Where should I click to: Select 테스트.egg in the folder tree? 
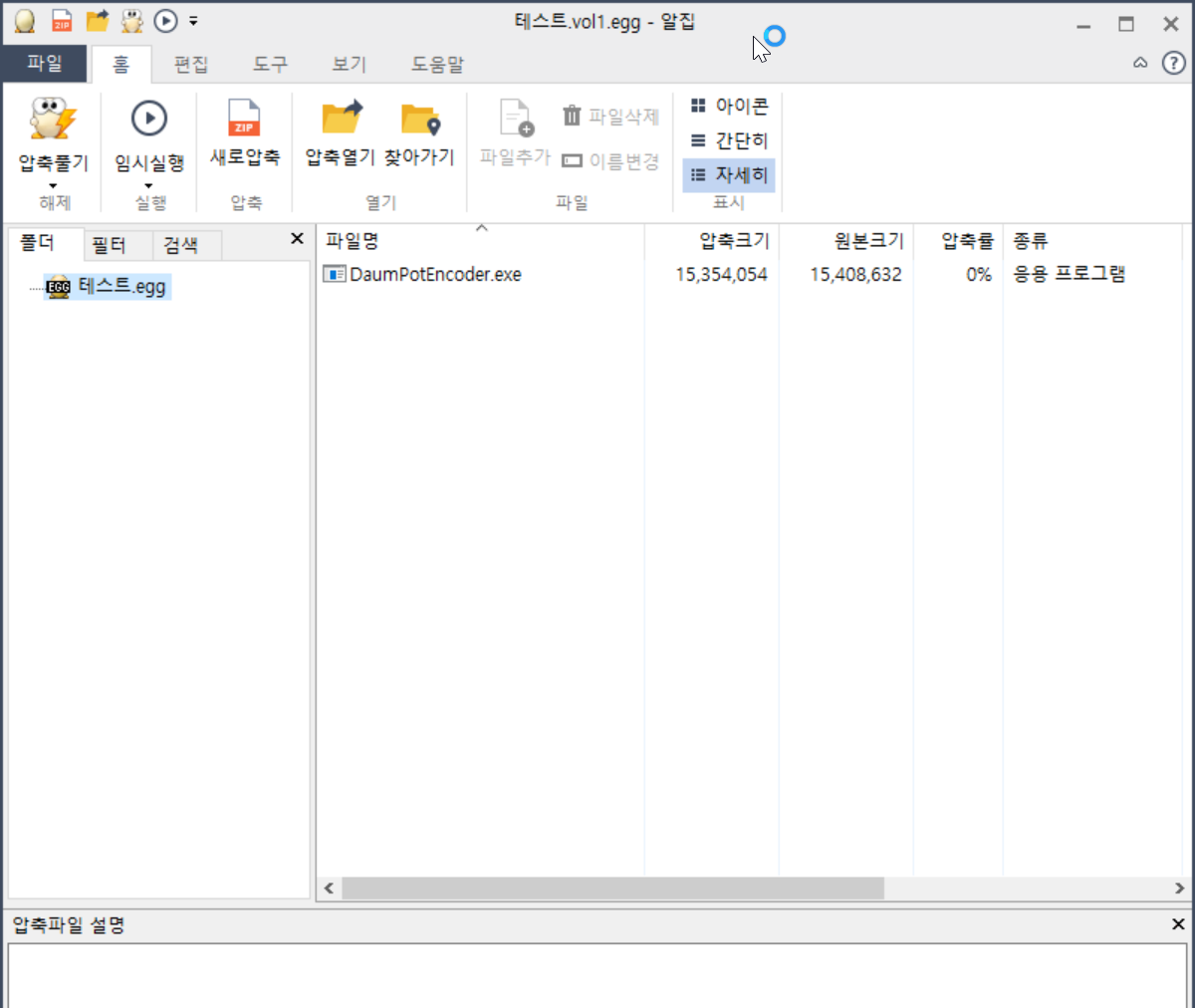point(108,287)
